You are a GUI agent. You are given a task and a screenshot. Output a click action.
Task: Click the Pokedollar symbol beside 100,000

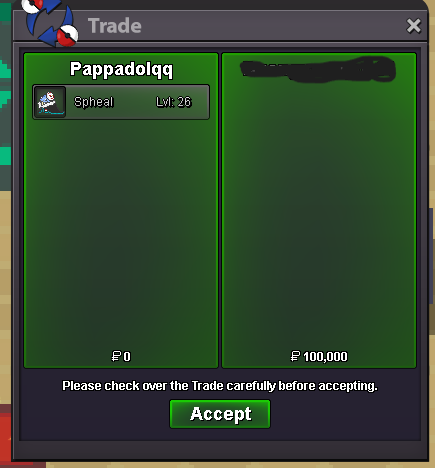[x=295, y=356]
